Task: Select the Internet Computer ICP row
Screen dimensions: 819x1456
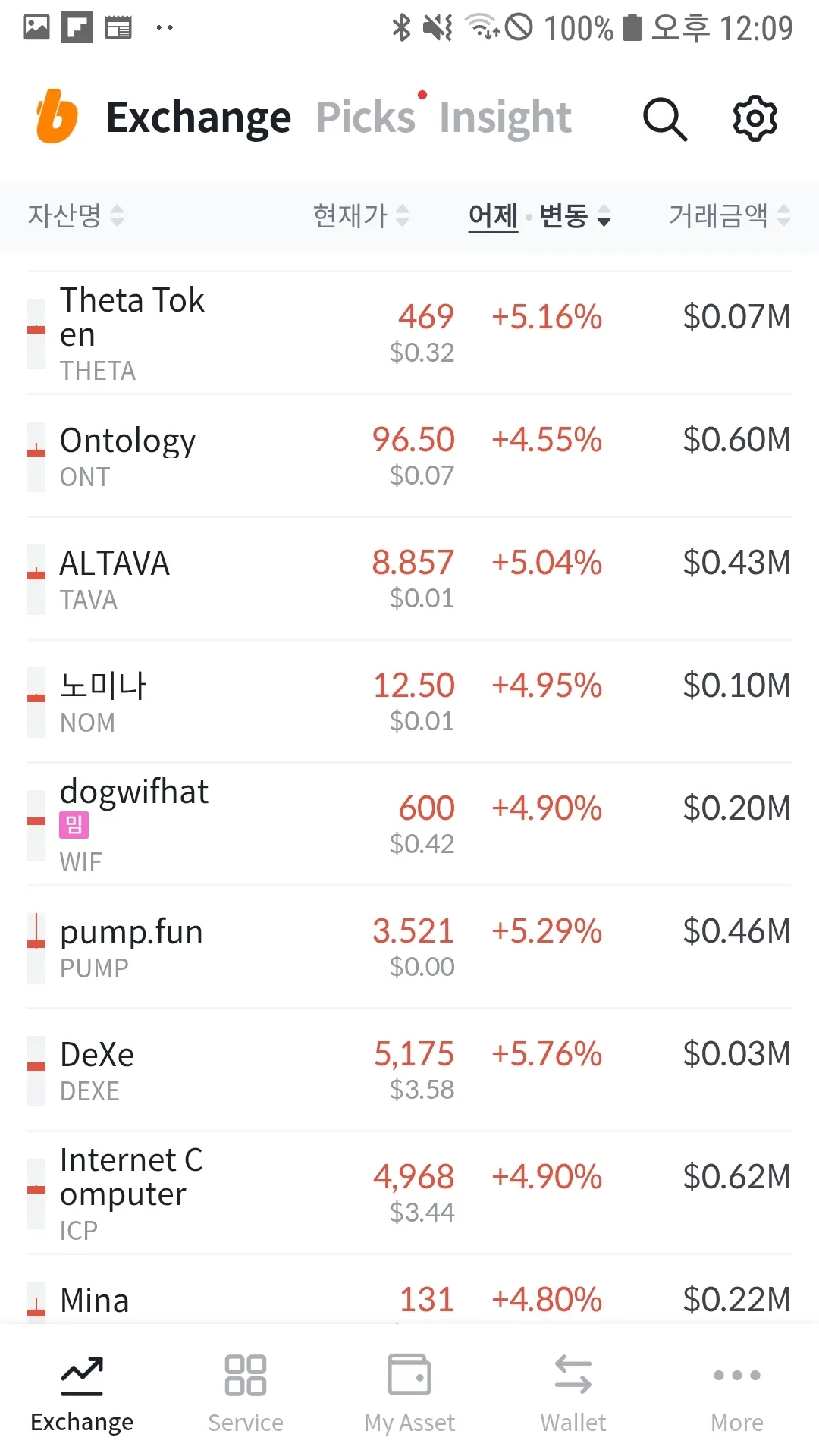Action: [409, 1194]
